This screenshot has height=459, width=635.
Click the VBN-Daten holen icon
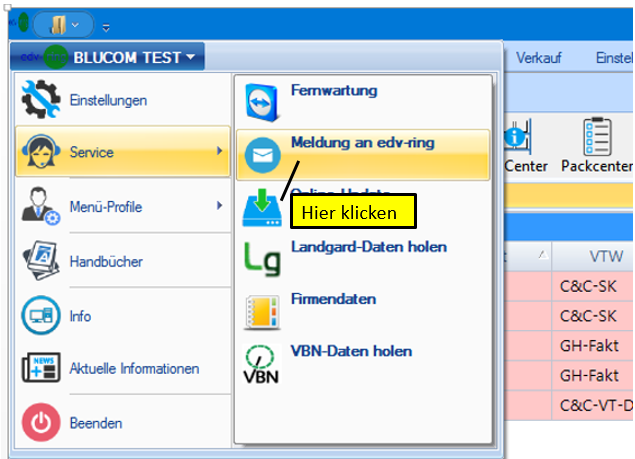tap(263, 363)
